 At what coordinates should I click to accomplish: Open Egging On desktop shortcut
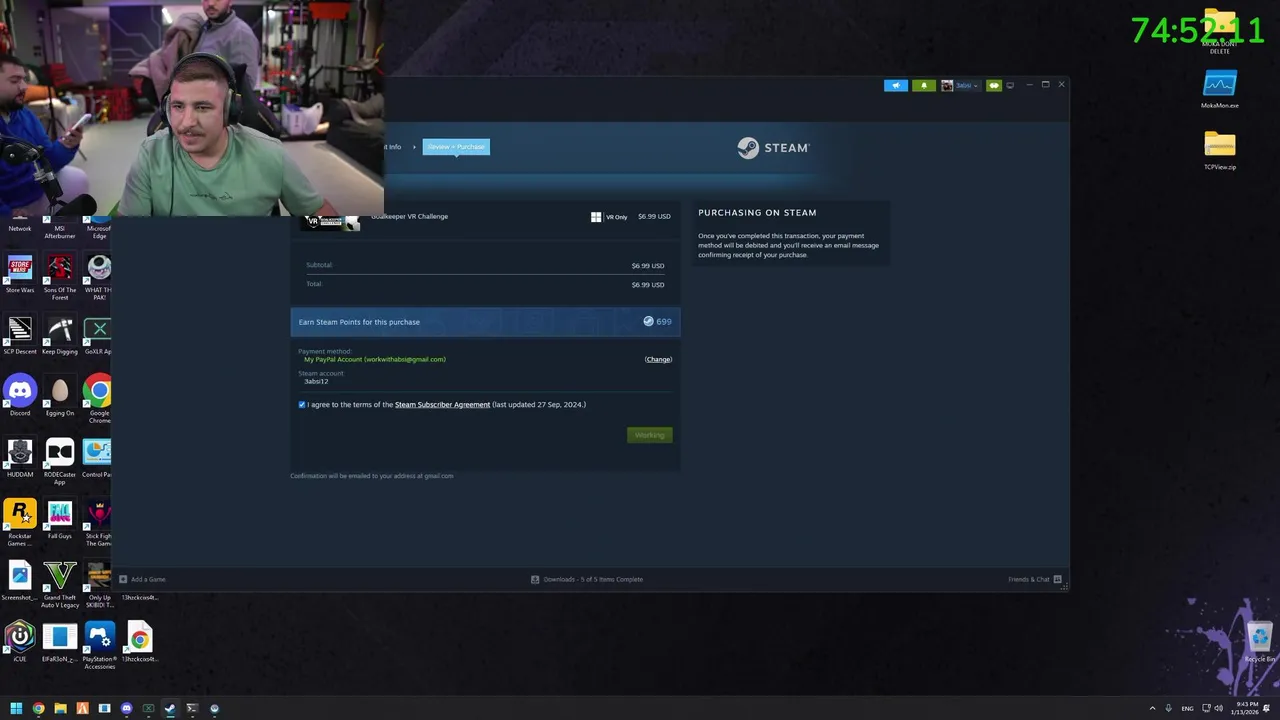(x=60, y=397)
